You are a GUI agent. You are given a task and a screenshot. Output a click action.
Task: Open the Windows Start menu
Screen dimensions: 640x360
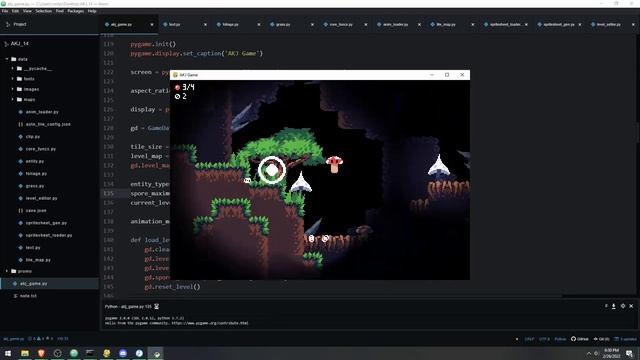pyautogui.click(x=8, y=353)
